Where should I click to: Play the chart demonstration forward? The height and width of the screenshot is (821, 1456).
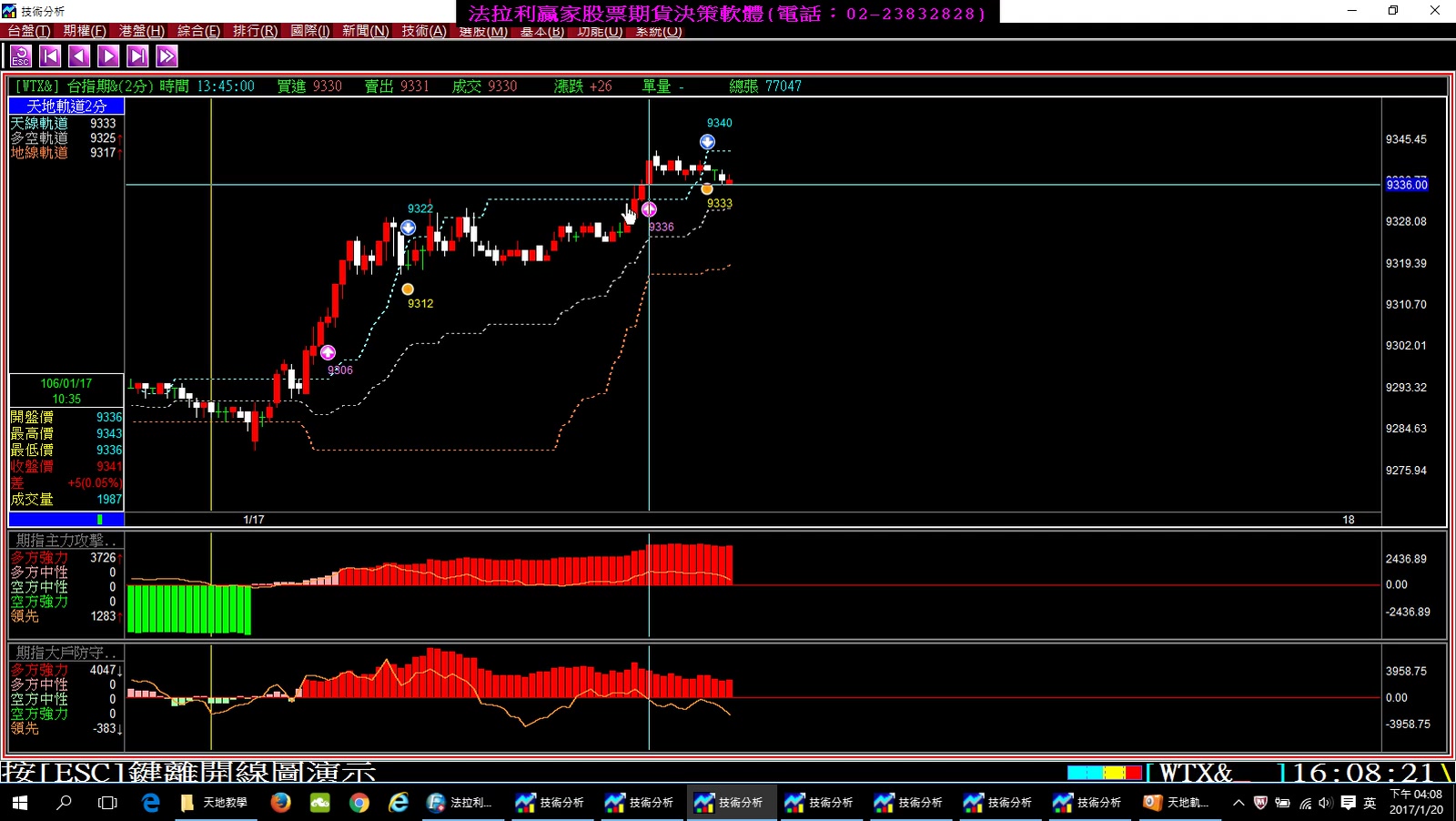click(108, 56)
